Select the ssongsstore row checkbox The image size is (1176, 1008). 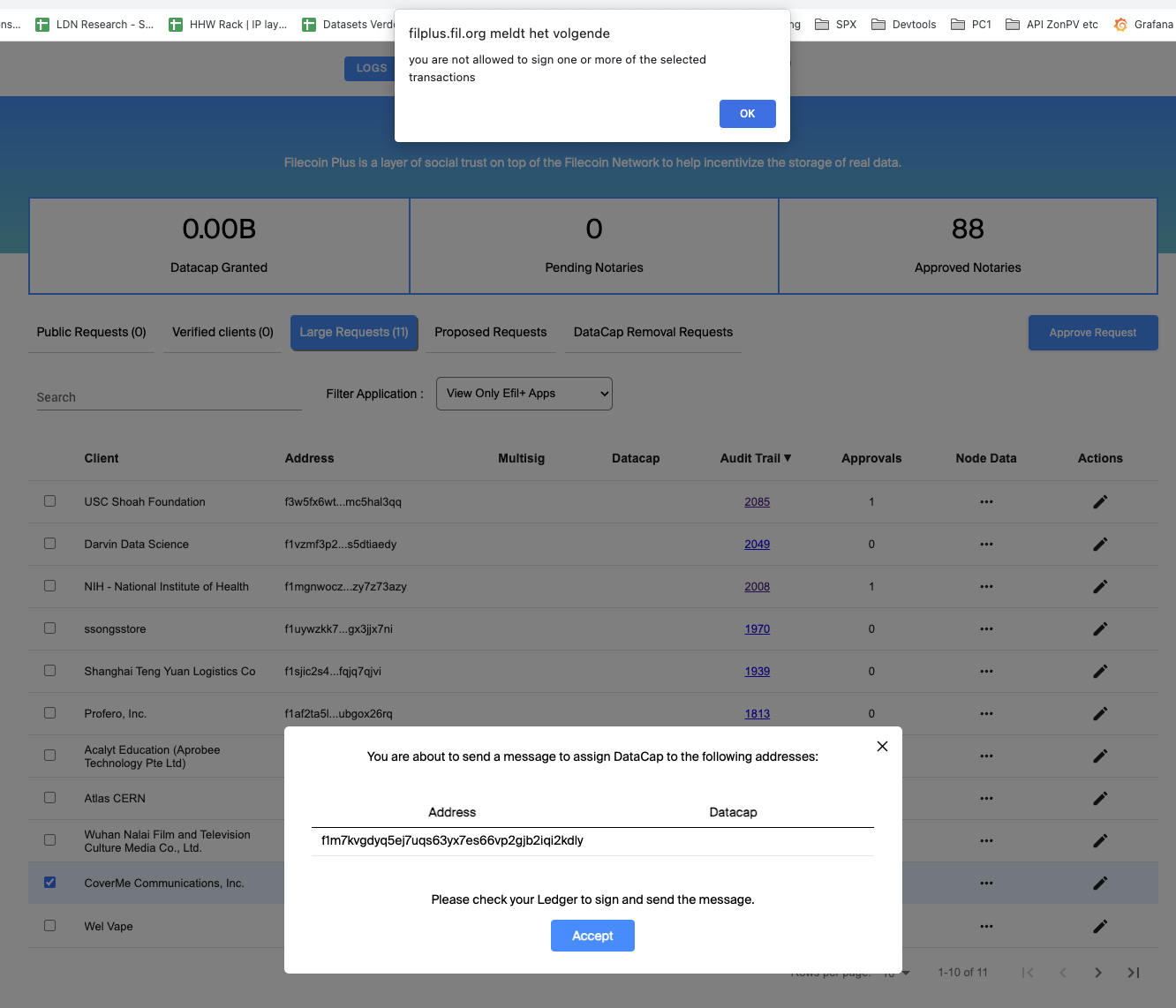click(x=49, y=628)
